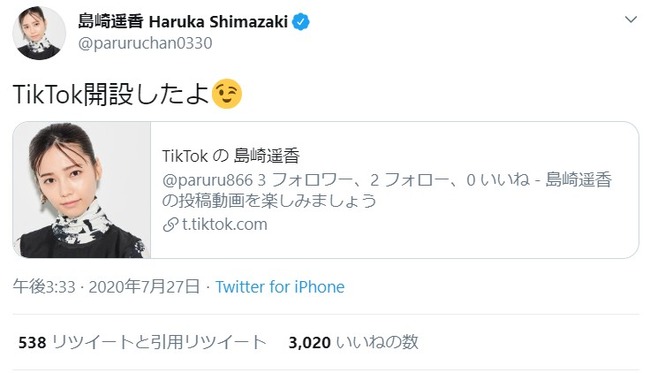Open the 午後3:33 timestamp
650x373 pixels.
[x=44, y=287]
